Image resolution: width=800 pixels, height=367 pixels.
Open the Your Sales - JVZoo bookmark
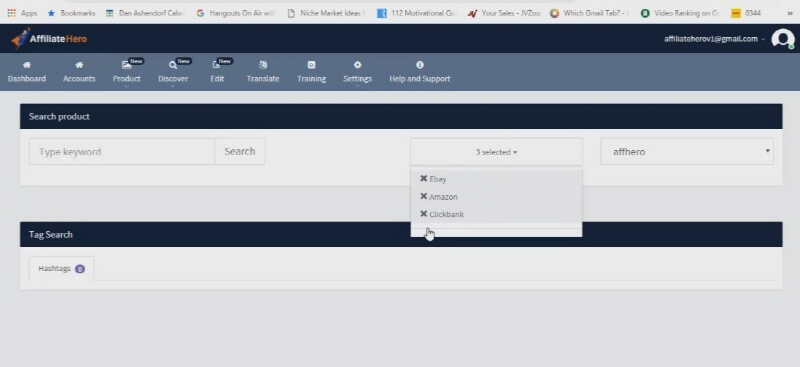coord(504,13)
